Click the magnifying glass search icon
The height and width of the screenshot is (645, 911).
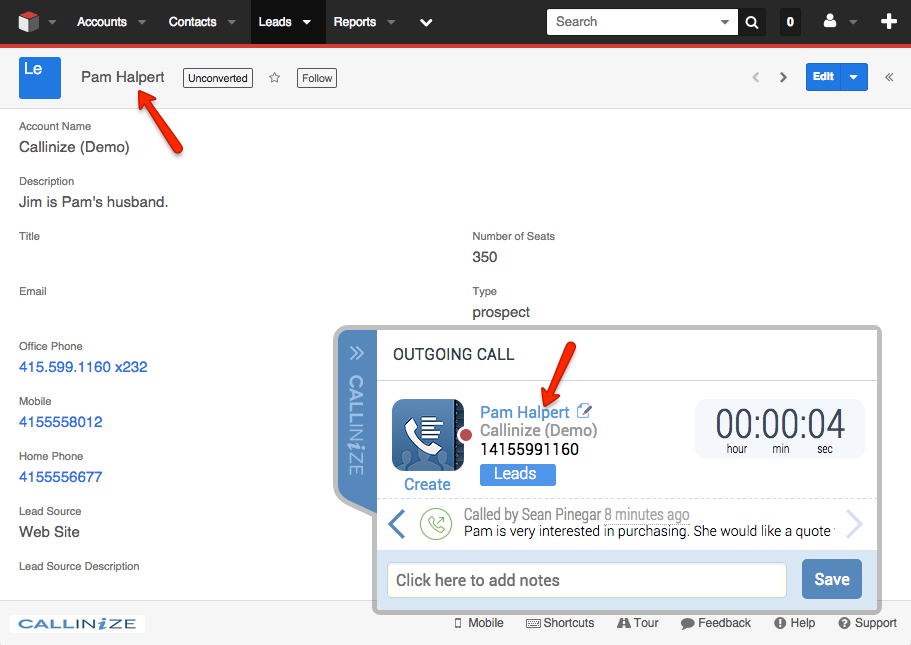coord(752,22)
